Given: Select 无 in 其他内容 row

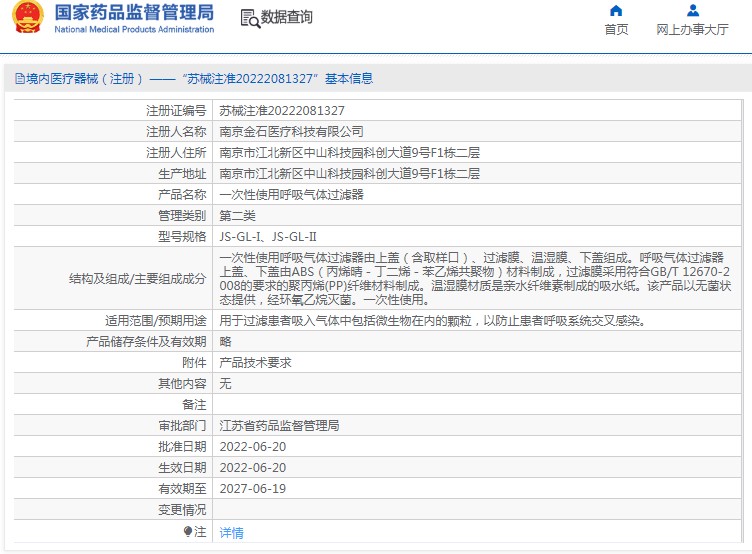Looking at the screenshot, I should coord(225,384).
